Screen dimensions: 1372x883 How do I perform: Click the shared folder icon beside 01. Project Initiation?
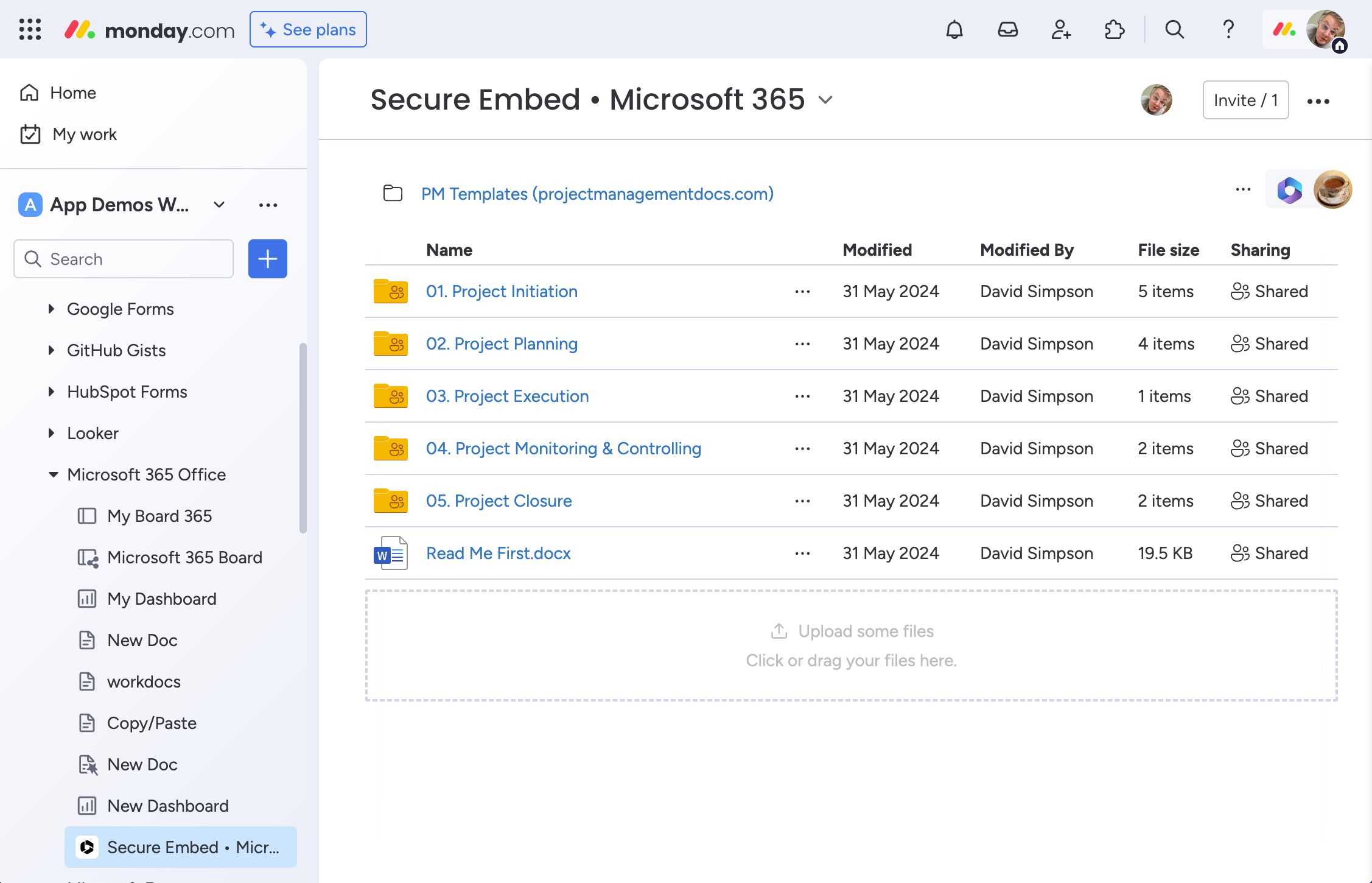tap(390, 291)
